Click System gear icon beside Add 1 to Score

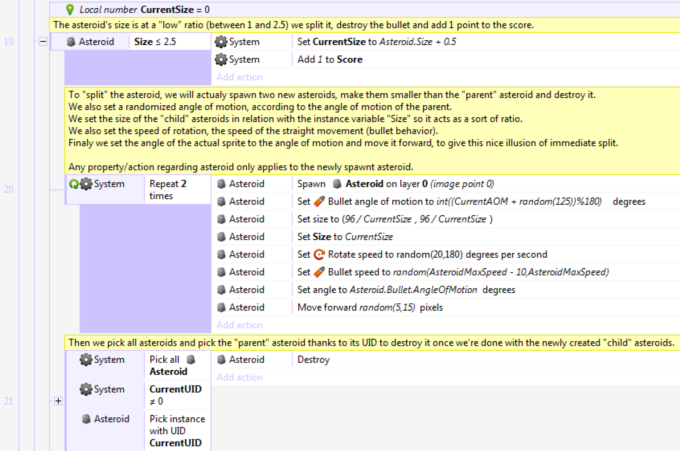[222, 60]
